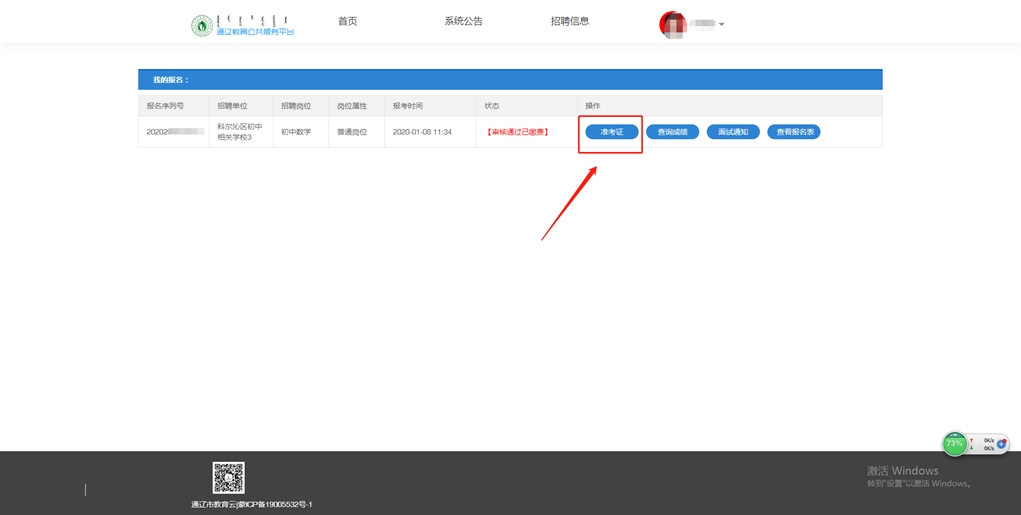The height and width of the screenshot is (515, 1021).
Task: Click the 通辽教育公共服务平台 logo
Action: pyautogui.click(x=243, y=25)
